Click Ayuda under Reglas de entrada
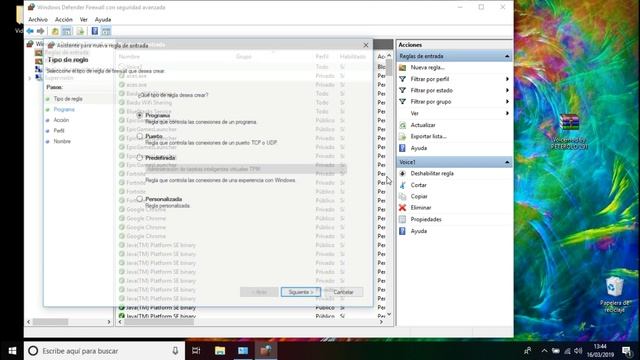Screen dimensions: 640x360 (x=419, y=148)
